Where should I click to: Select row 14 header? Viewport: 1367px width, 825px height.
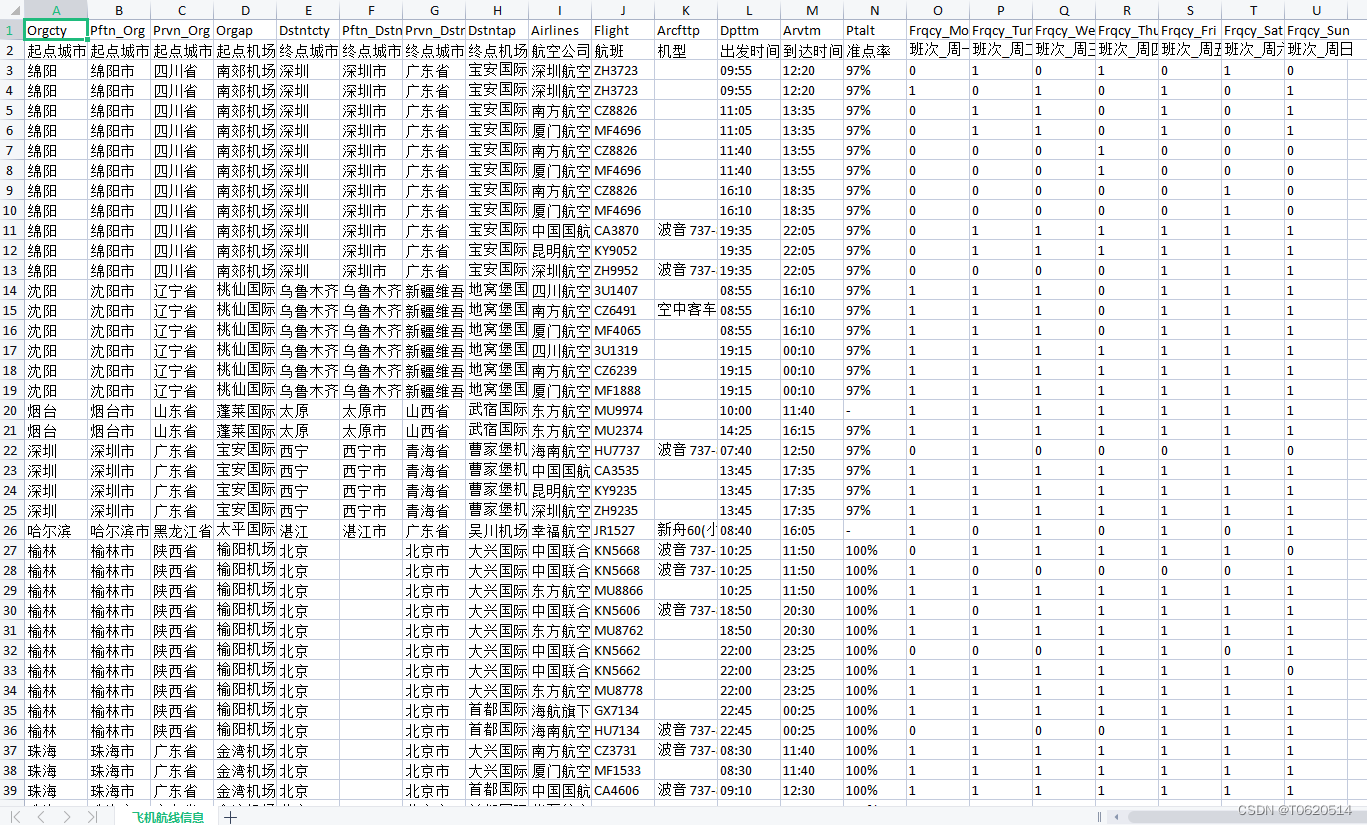pos(12,290)
